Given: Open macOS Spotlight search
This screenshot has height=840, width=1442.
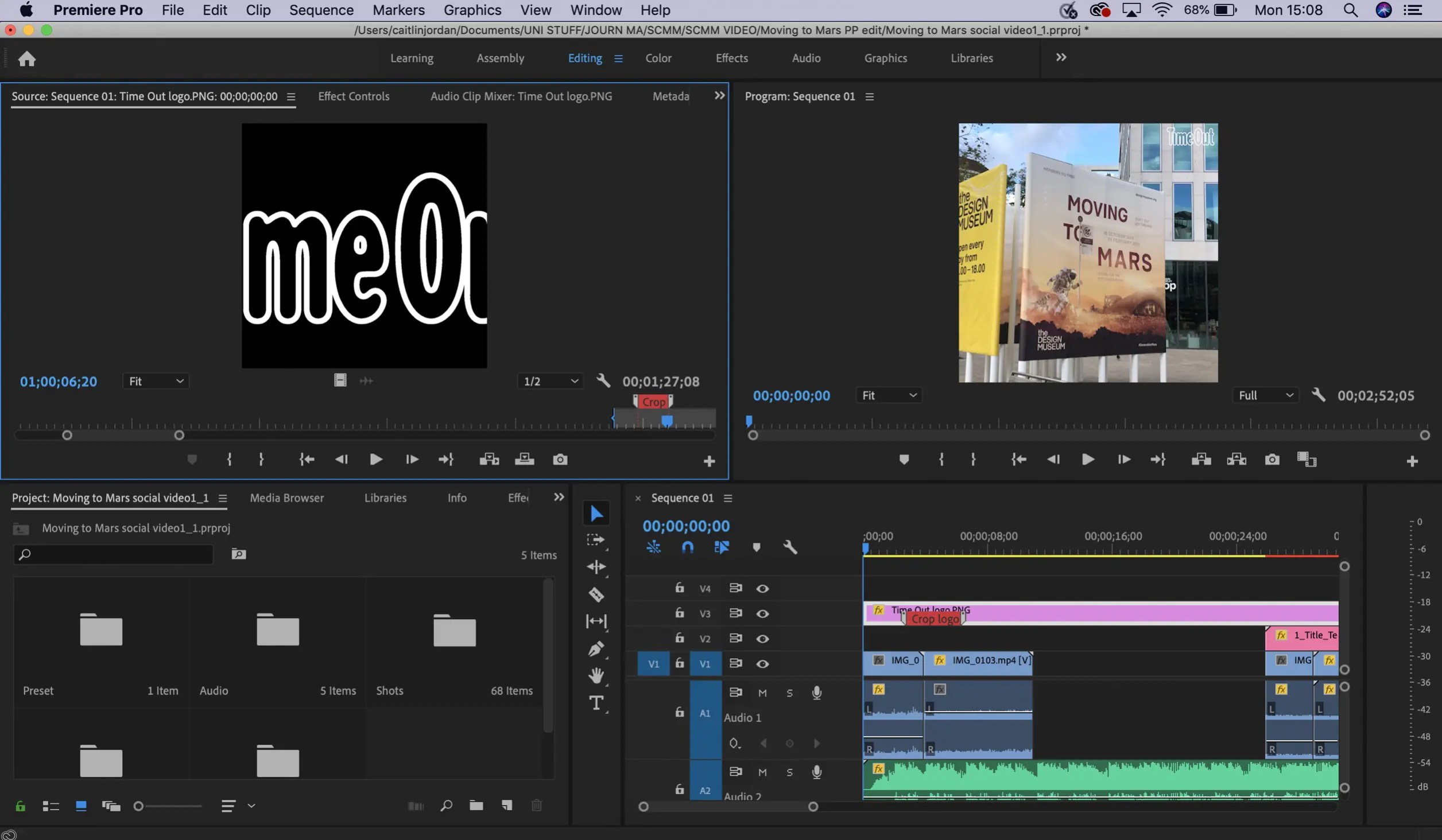Looking at the screenshot, I should 1351,10.
